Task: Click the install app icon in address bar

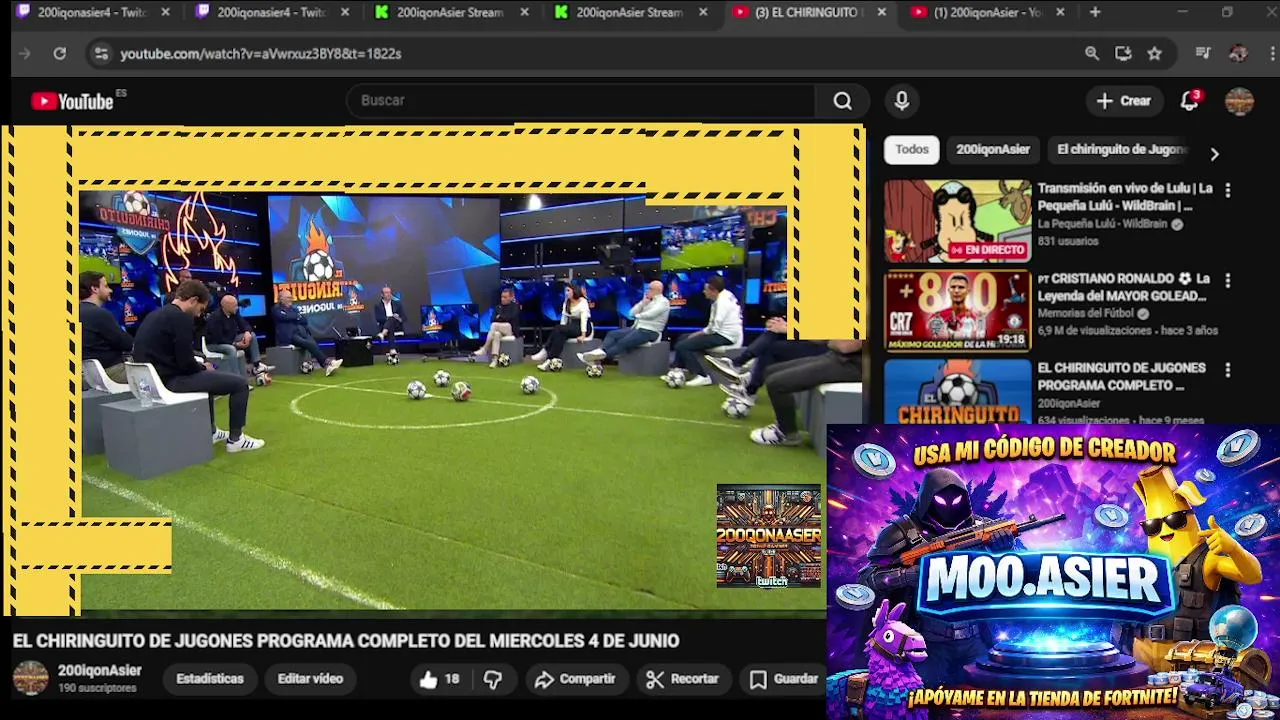Action: point(1123,53)
